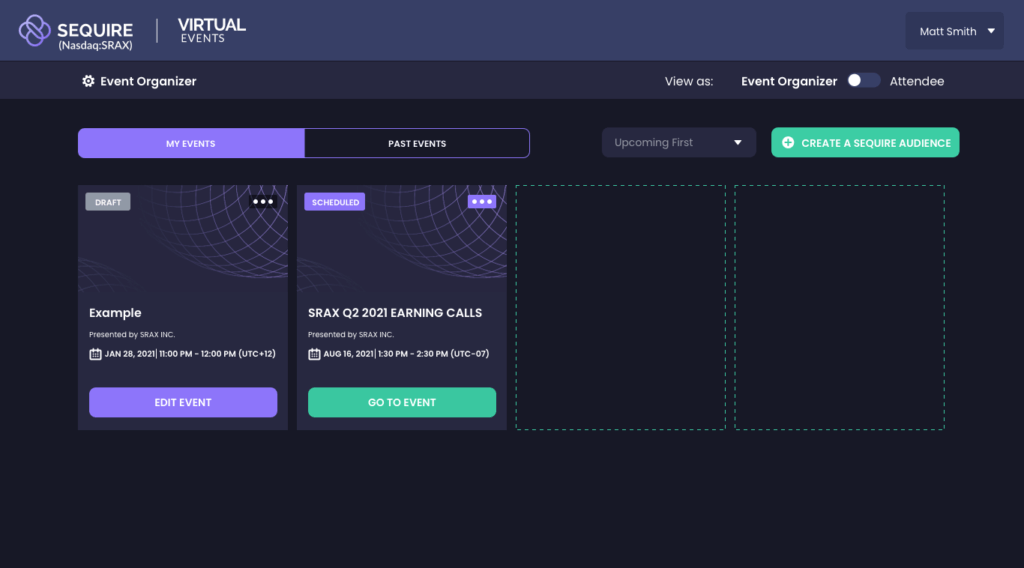The height and width of the screenshot is (568, 1024).
Task: Click the DRAFT status badge
Action: click(108, 202)
